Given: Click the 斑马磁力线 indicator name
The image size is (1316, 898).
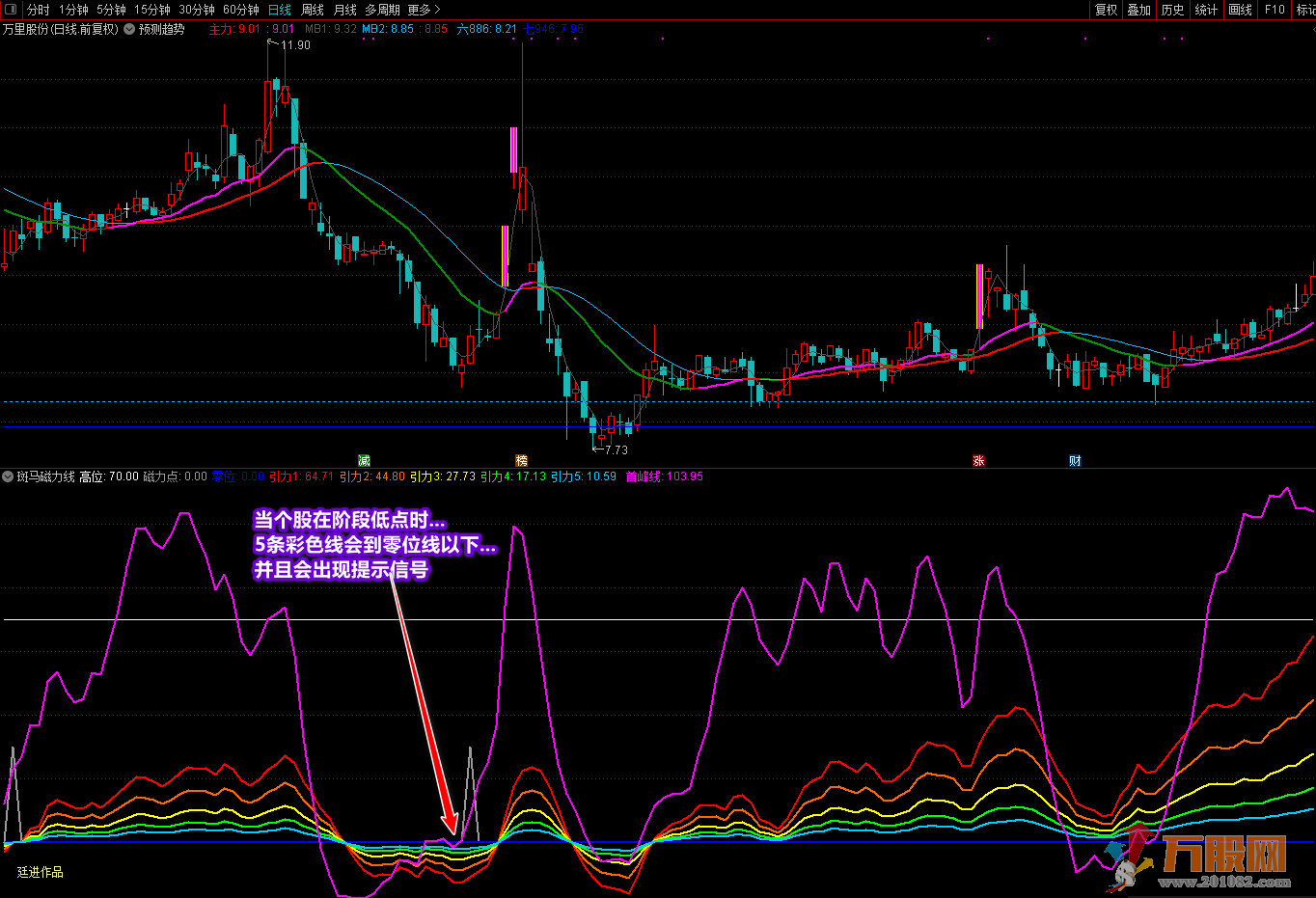Looking at the screenshot, I should 46,476.
